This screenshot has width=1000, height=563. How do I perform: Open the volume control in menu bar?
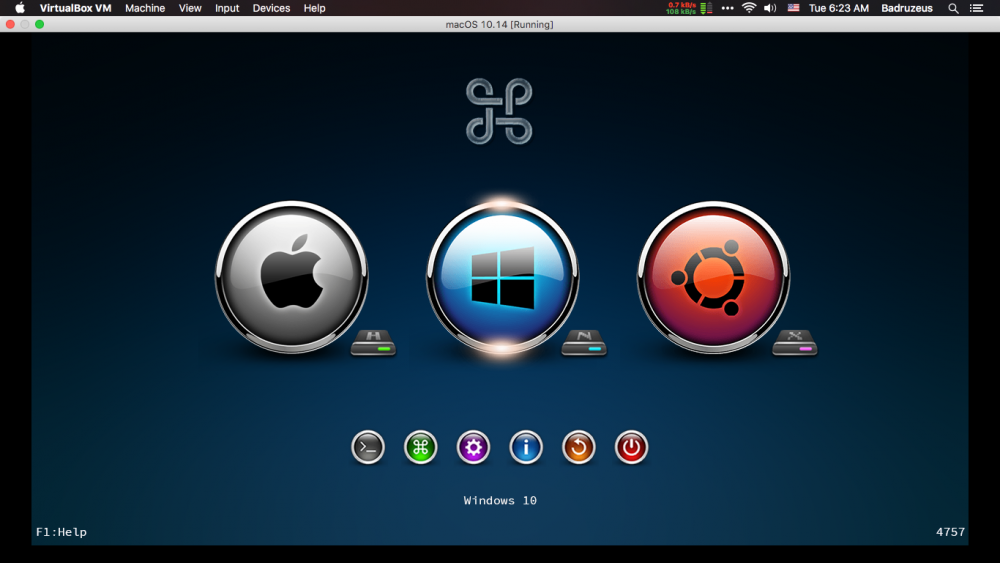[770, 8]
